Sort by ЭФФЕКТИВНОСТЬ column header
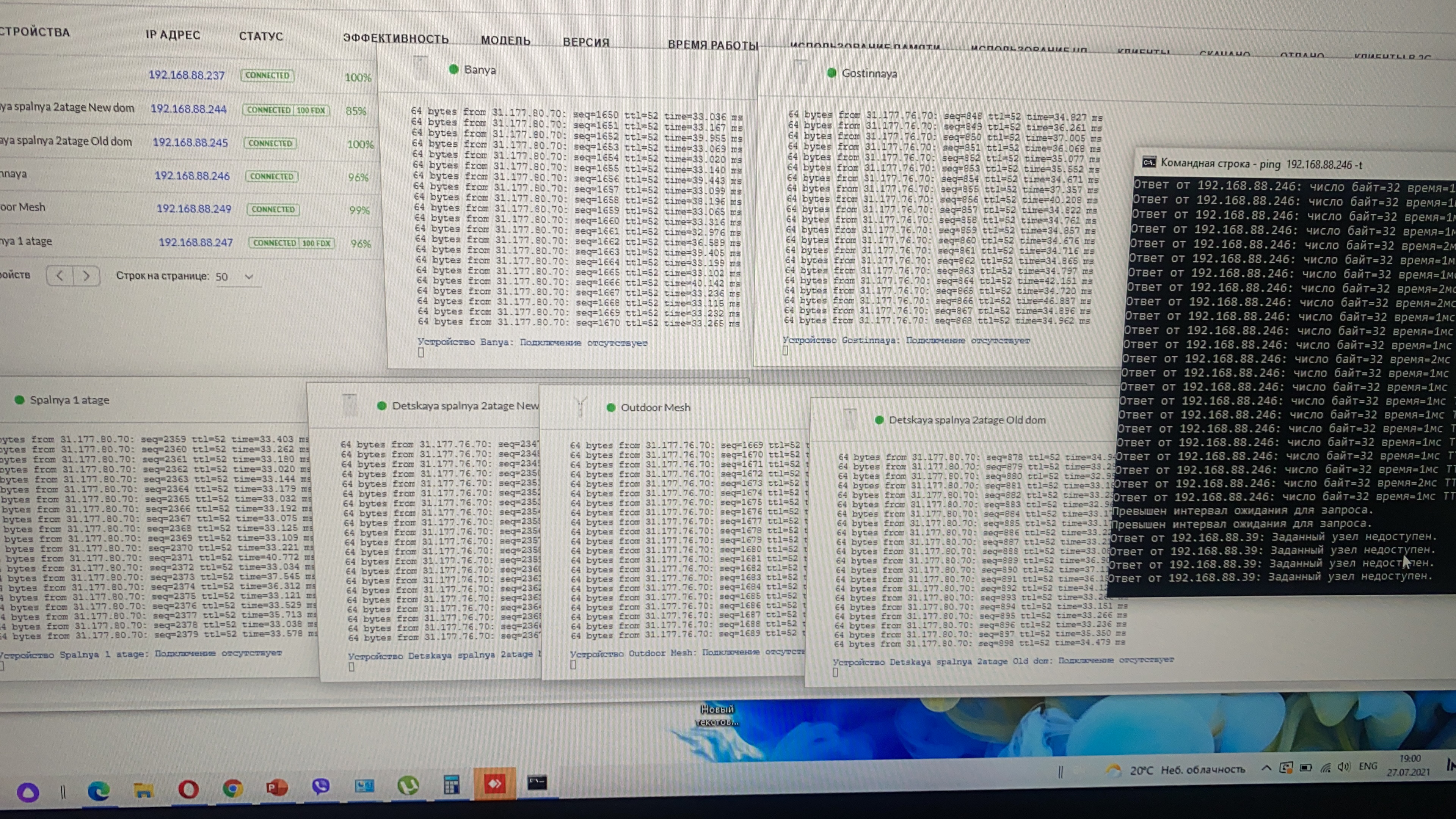Screen dimensions: 1456x819 click(395, 38)
